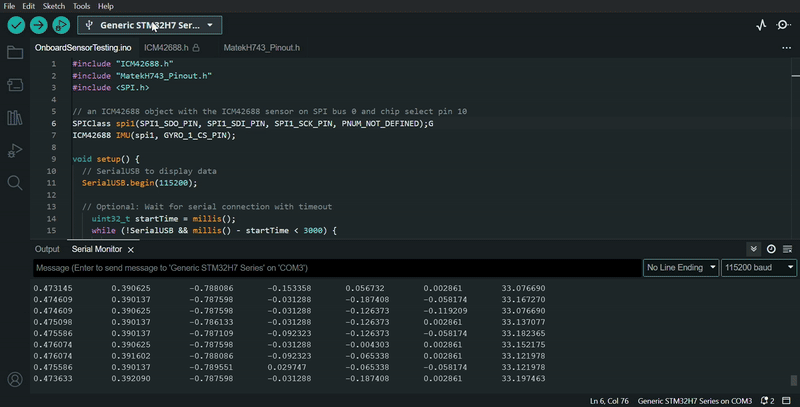
Task: Toggle the bottom panel status bar icon
Action: [786, 401]
